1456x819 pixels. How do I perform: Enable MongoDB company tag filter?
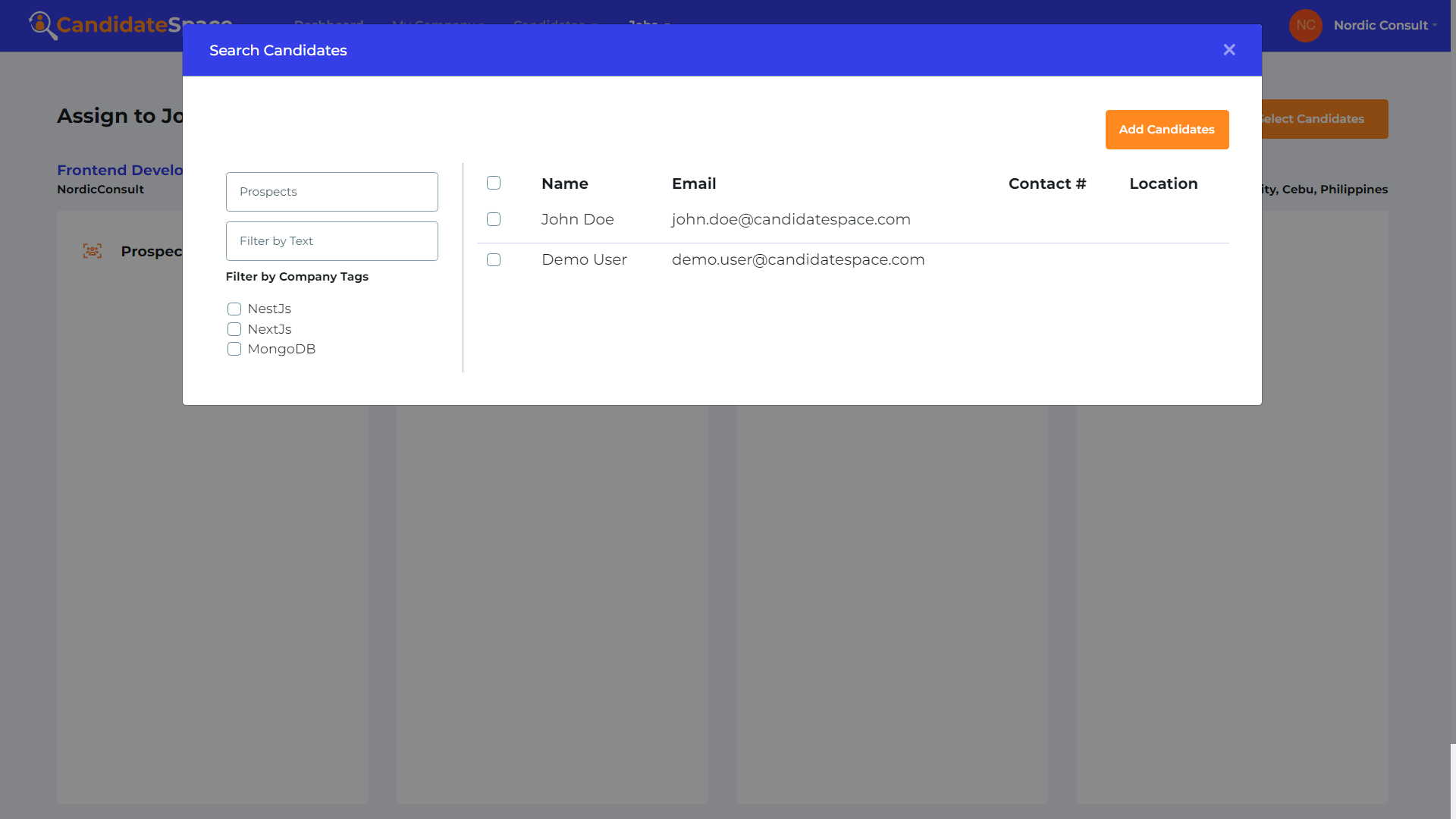[234, 348]
